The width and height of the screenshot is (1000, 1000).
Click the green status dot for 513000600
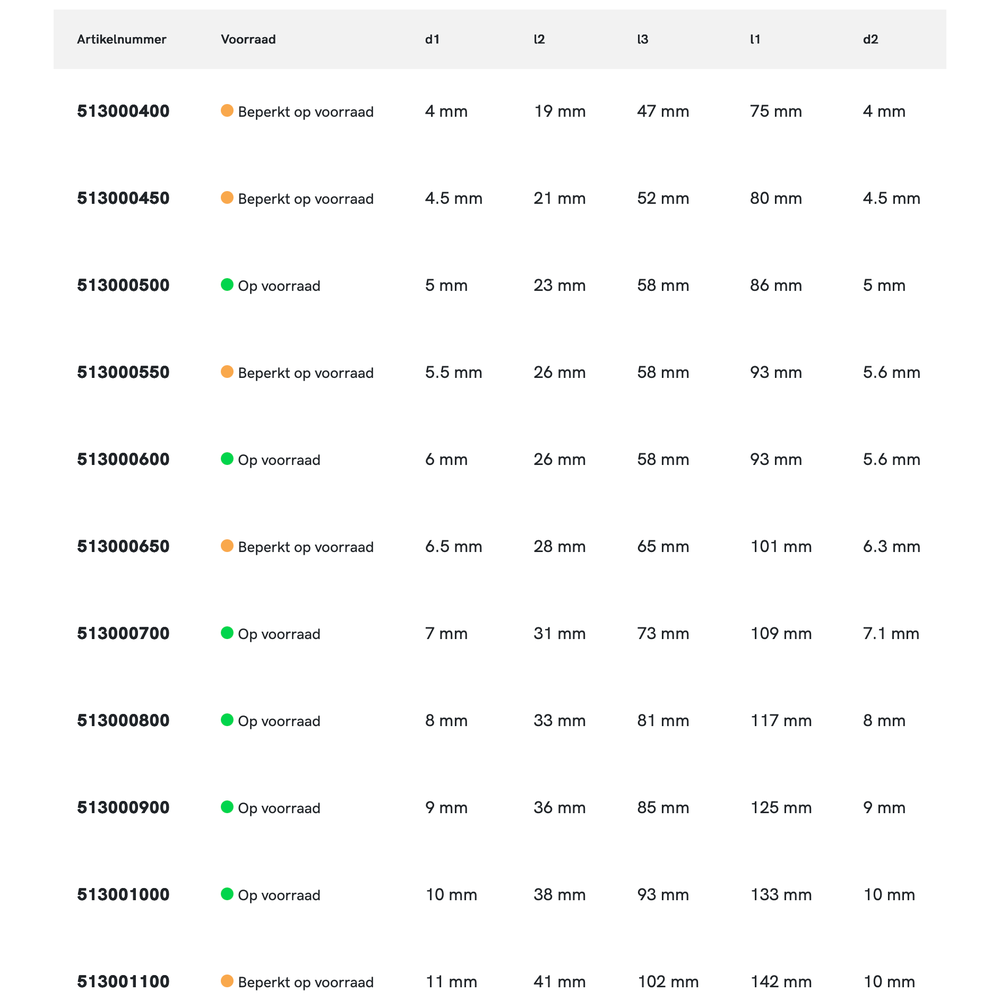pyautogui.click(x=227, y=459)
